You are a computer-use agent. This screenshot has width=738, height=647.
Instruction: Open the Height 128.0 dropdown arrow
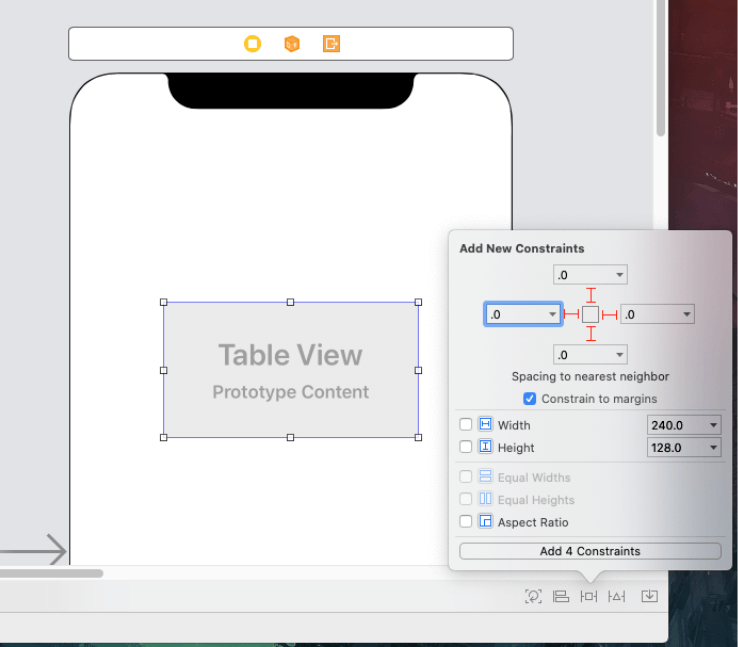(714, 447)
